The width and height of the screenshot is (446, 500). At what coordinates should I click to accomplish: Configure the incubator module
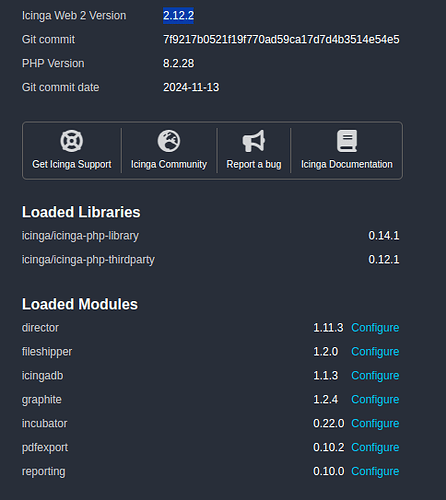click(375, 424)
